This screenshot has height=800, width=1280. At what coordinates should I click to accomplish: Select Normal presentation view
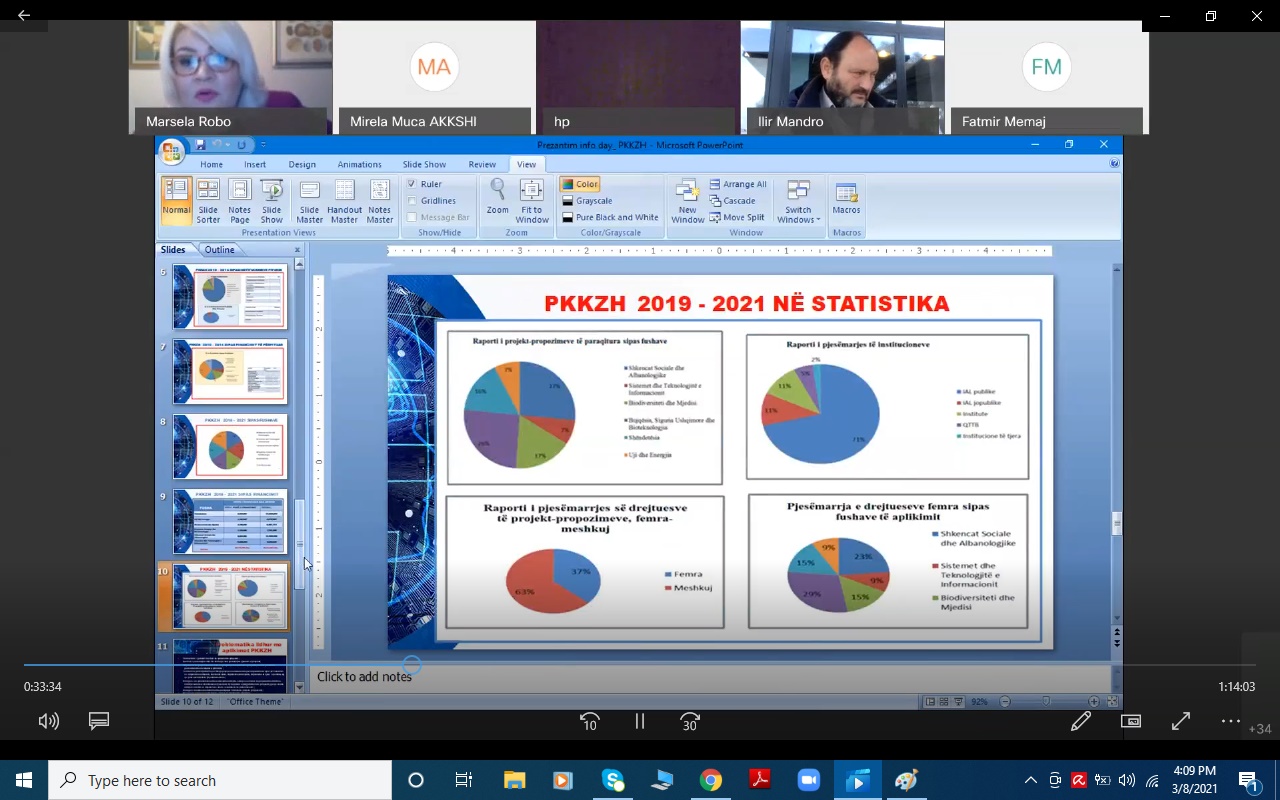(177, 201)
